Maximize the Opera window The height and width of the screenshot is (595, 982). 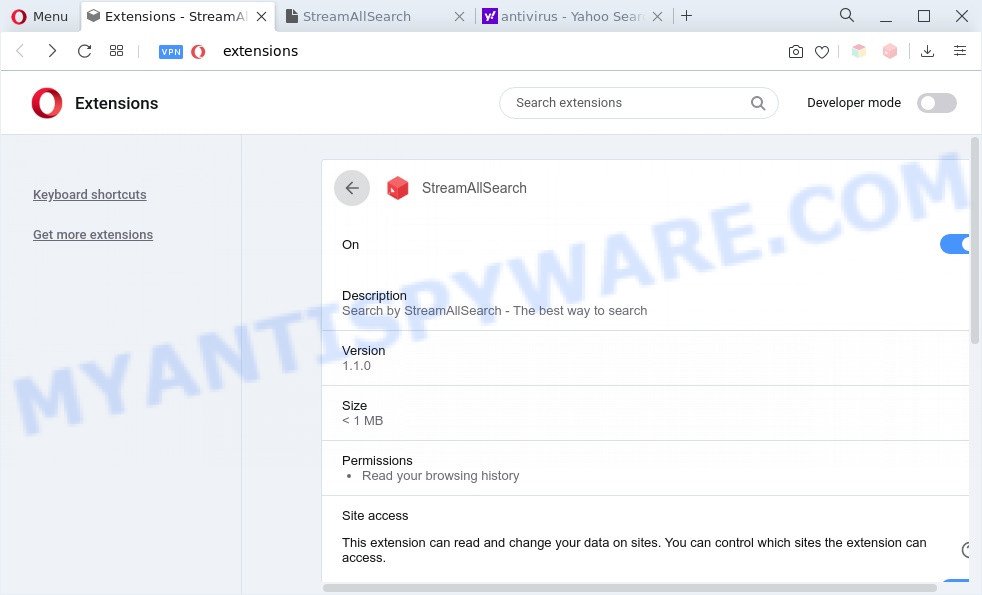point(924,16)
